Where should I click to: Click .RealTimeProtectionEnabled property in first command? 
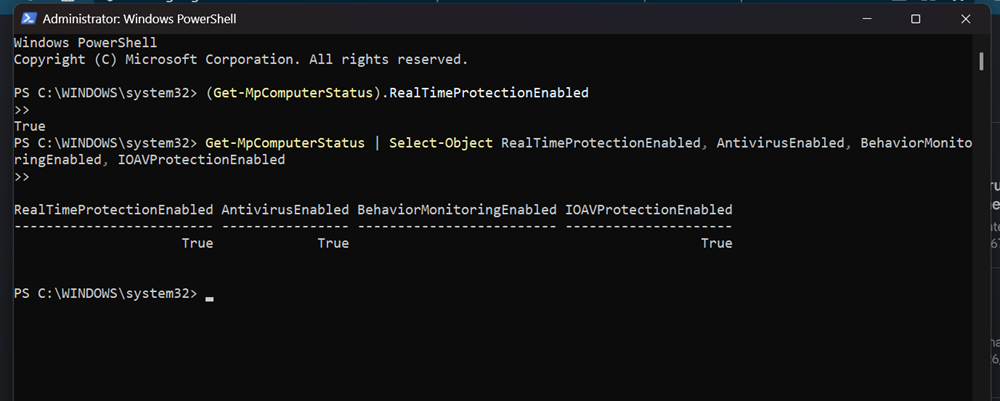pos(488,93)
